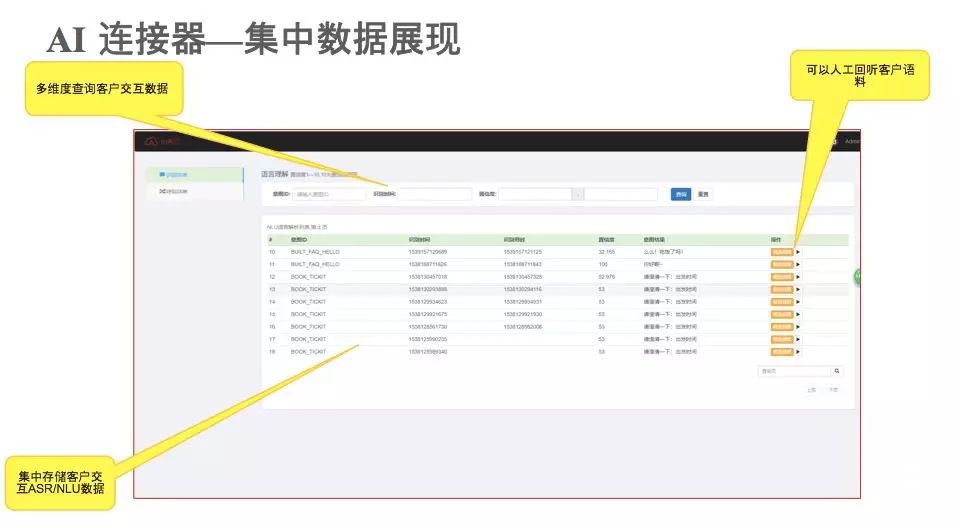This screenshot has height=528, width=960.
Task: Play recording for row 13
Action: coord(798,289)
